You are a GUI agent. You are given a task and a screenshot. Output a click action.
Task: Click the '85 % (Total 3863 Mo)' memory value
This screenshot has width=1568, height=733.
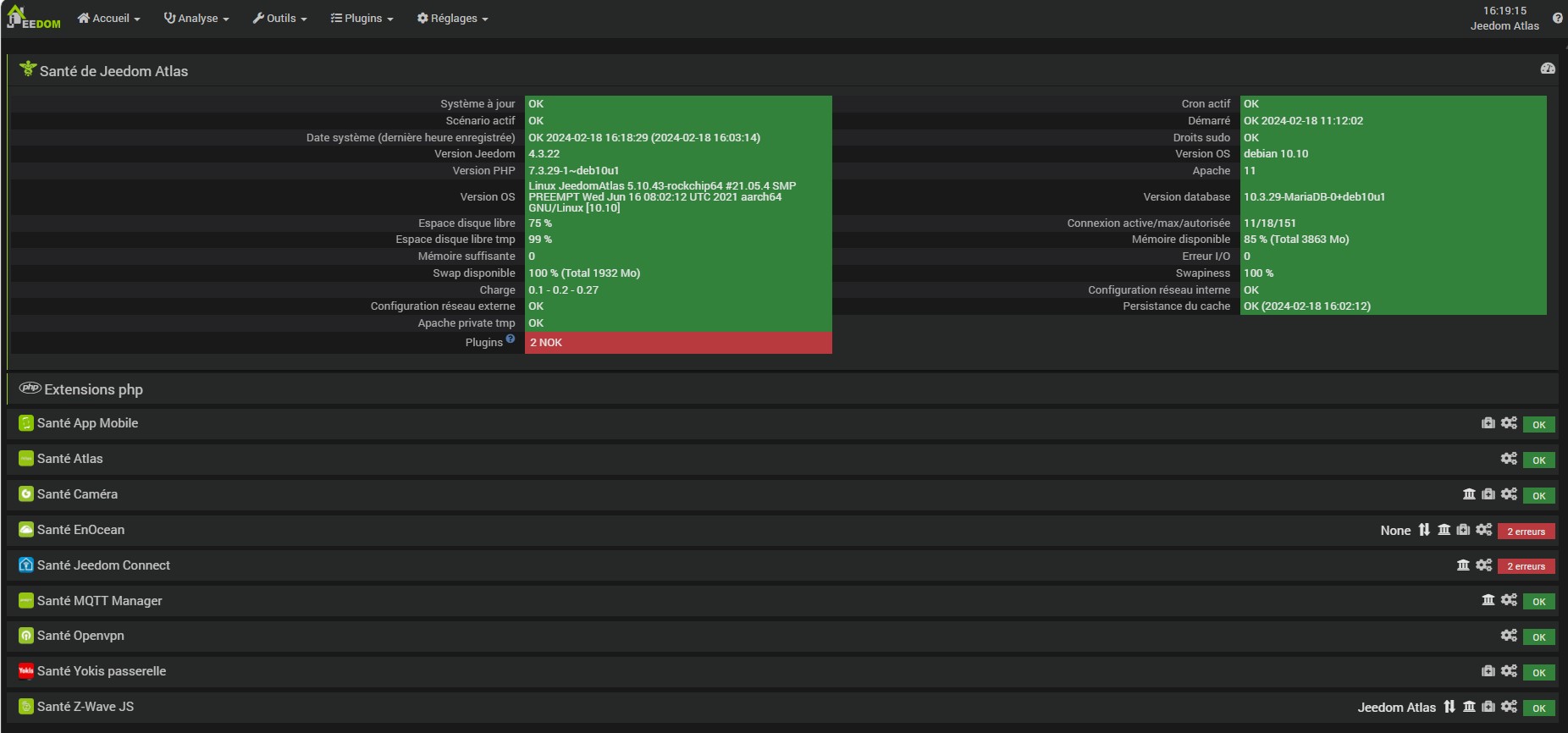[x=1296, y=240]
